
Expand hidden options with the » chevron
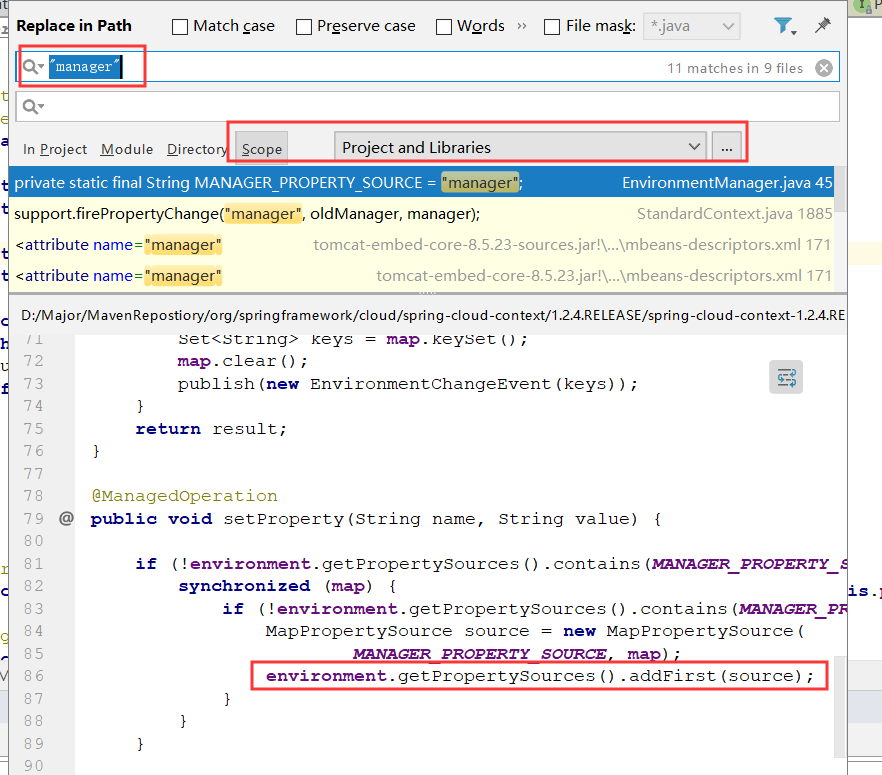coord(522,26)
